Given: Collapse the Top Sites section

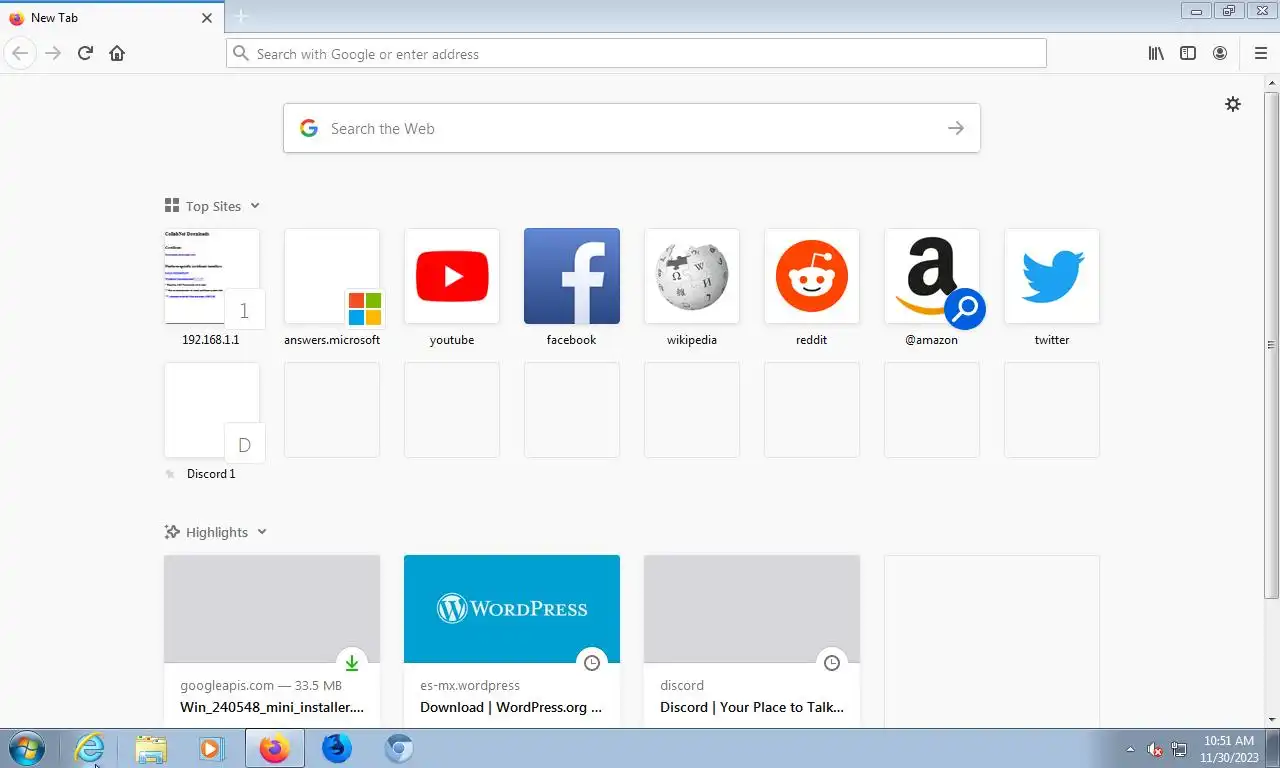Looking at the screenshot, I should pyautogui.click(x=255, y=206).
